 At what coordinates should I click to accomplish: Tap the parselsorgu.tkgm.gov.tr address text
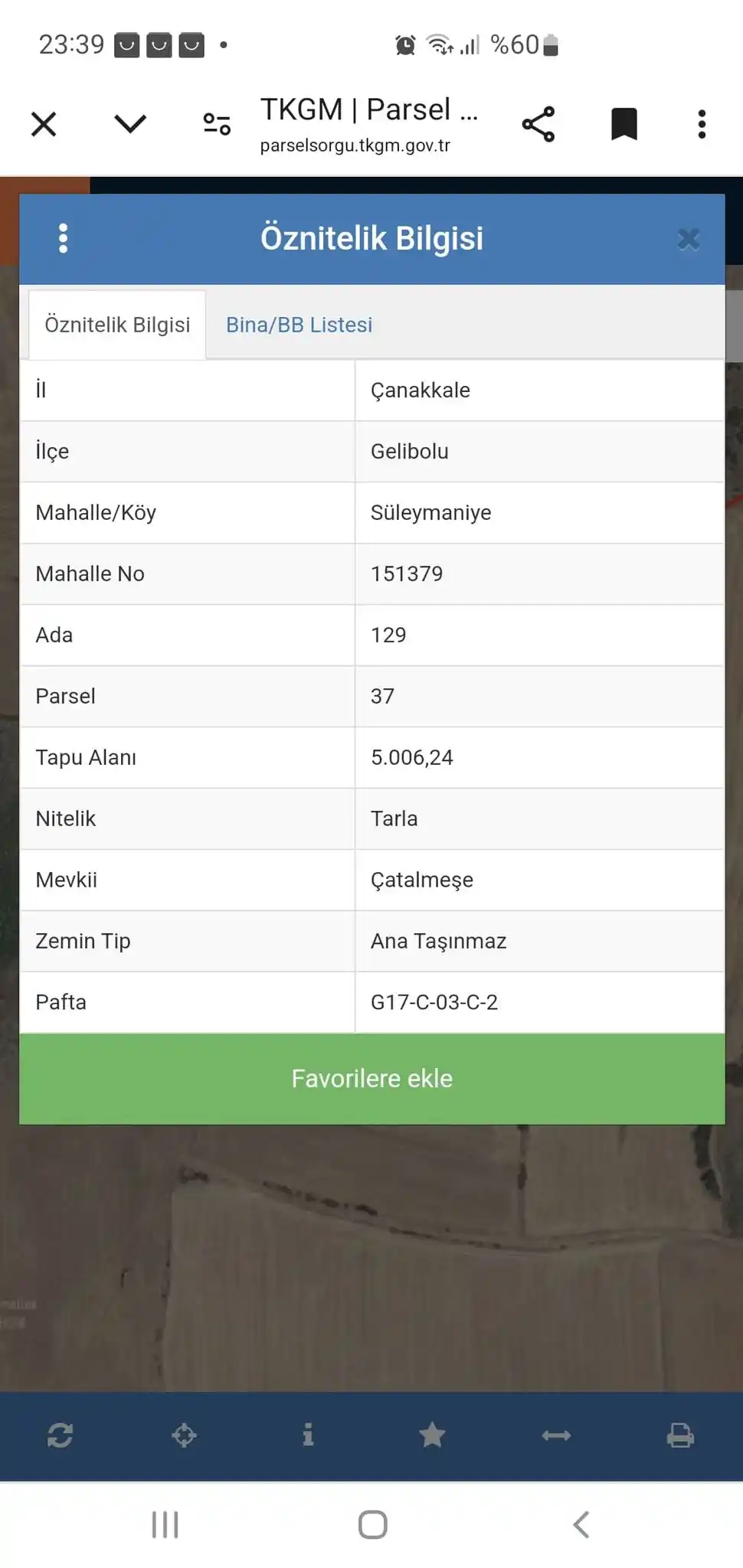click(355, 145)
